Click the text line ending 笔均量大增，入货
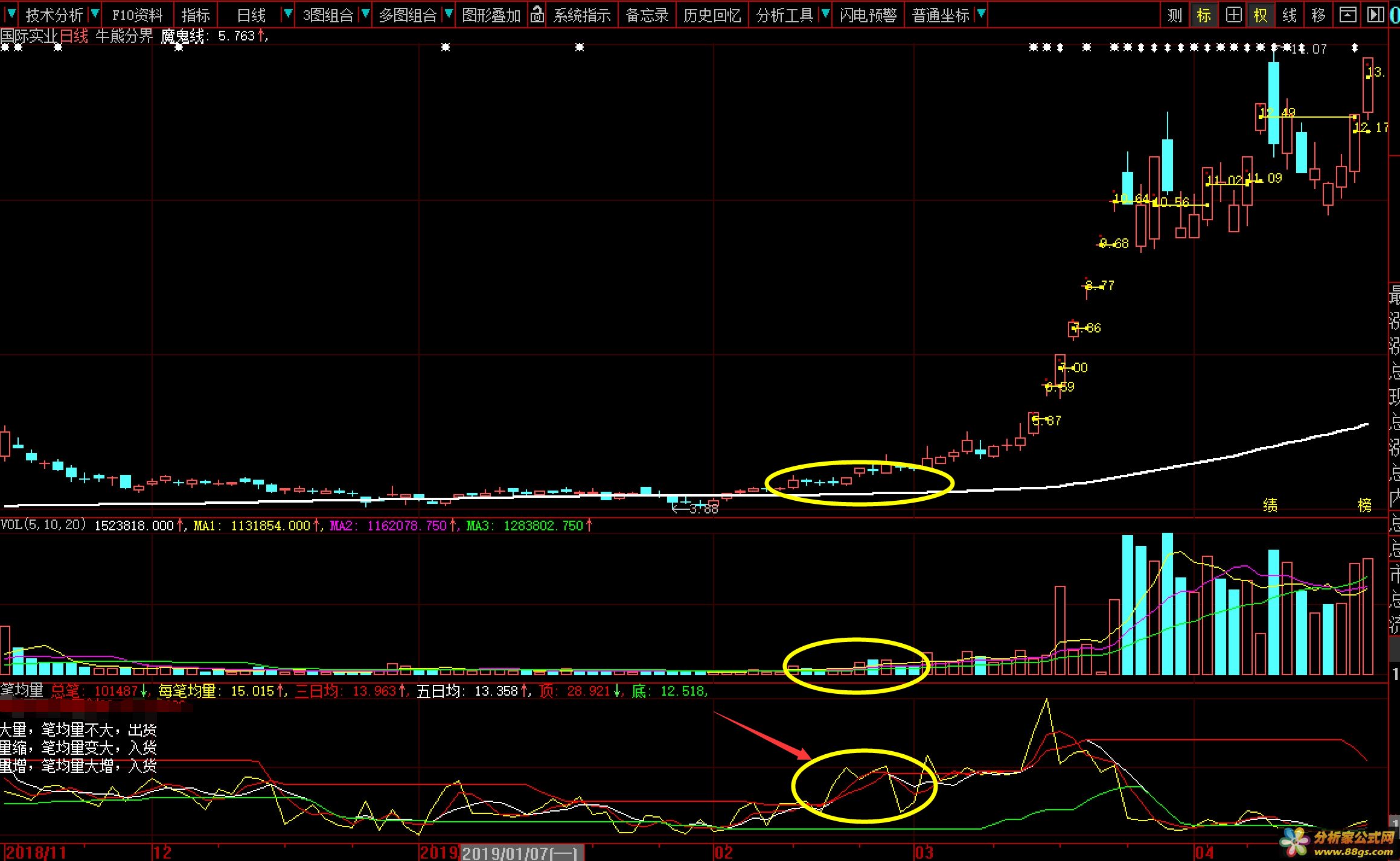Viewport: 1400px width, 861px height. click(78, 766)
